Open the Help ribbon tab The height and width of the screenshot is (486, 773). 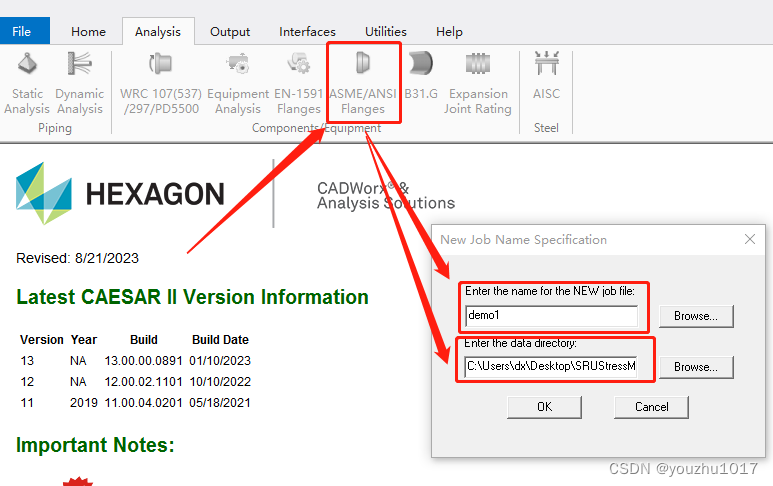[x=449, y=32]
